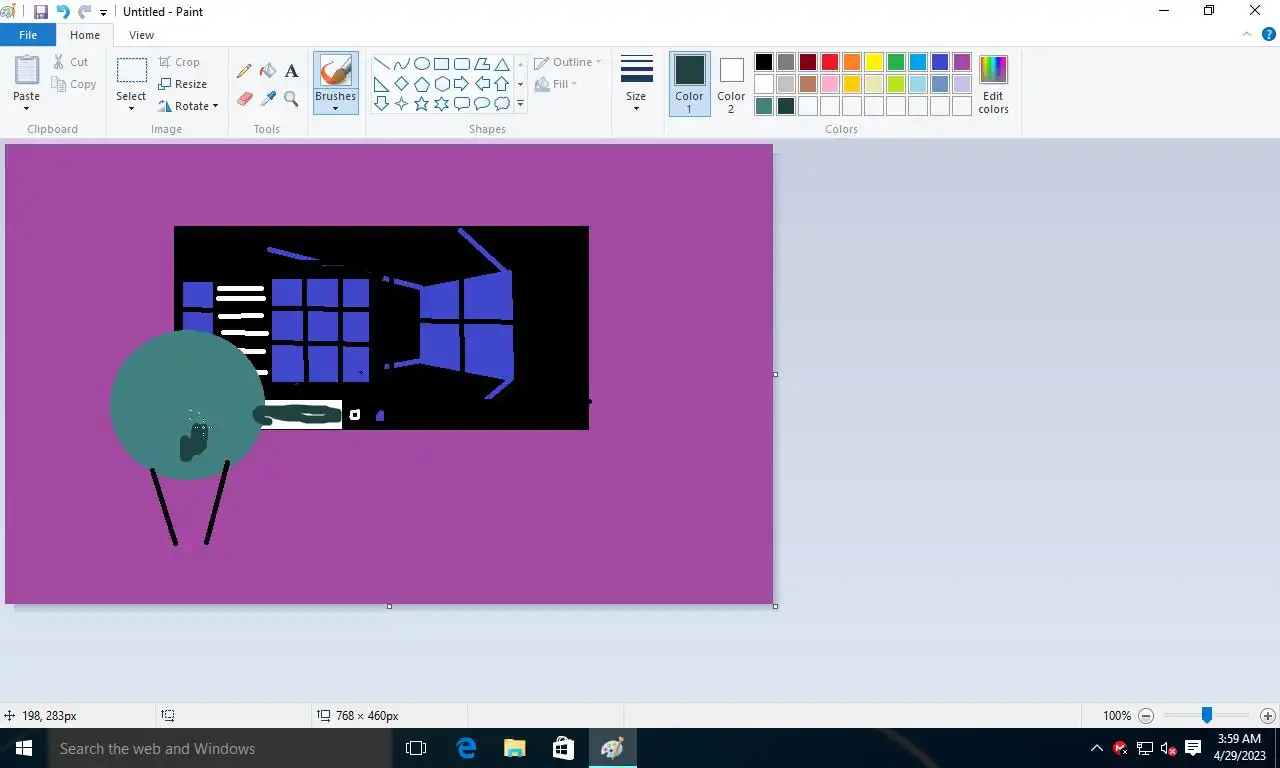Viewport: 1280px width, 768px height.
Task: Choose the Five-point star shape
Action: coord(421,104)
